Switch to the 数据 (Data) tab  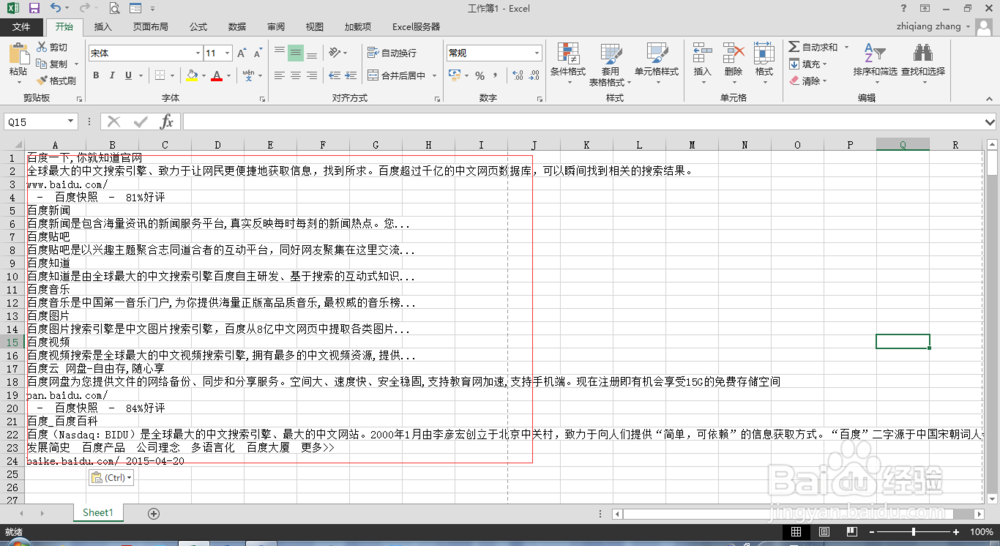click(237, 27)
